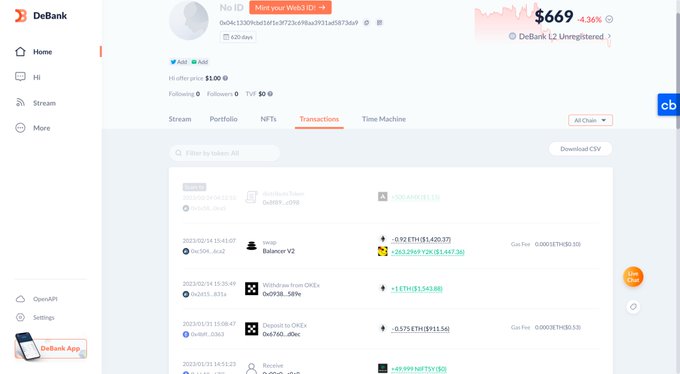Click the Coinbase cb widget
Viewport: 680px width, 374px height.
click(668, 105)
